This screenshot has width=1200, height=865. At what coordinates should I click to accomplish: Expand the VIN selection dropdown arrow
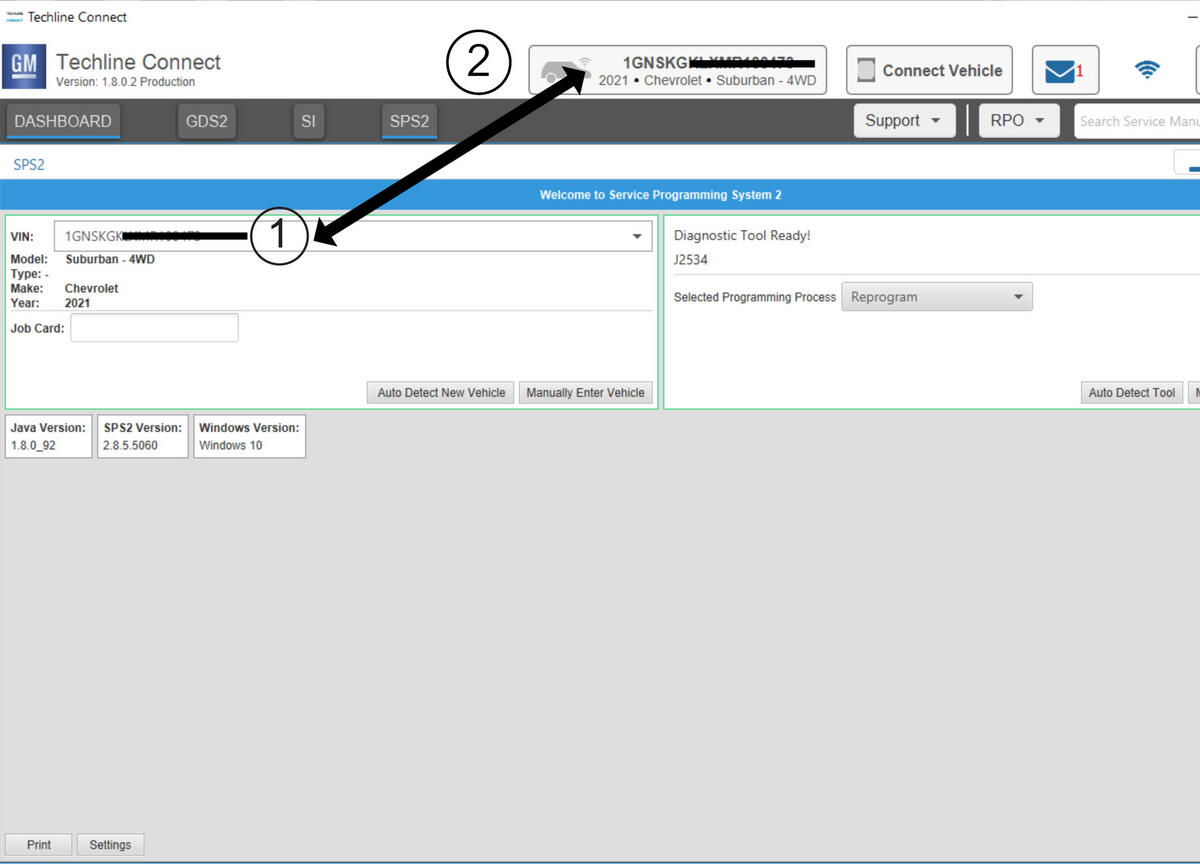pyautogui.click(x=637, y=237)
